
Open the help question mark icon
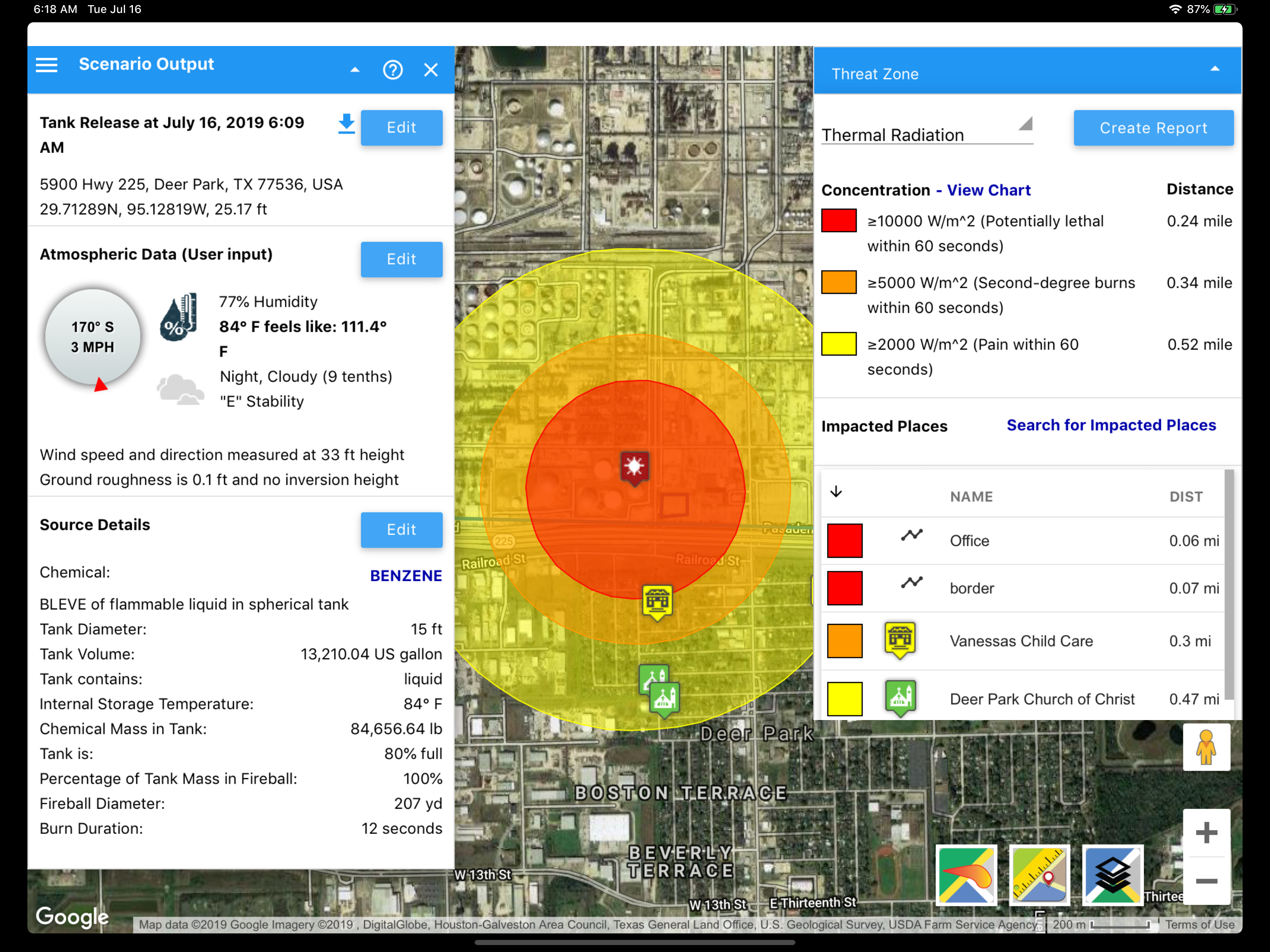(393, 70)
